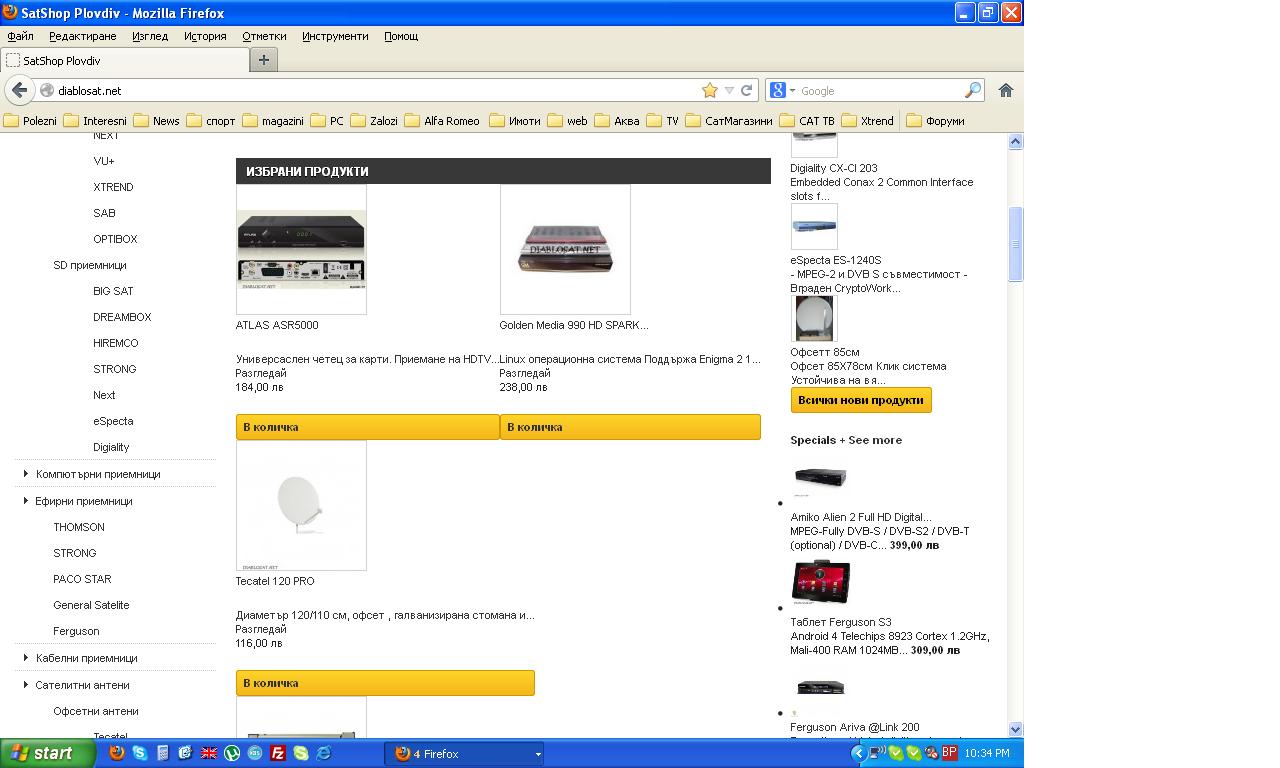Open the Изглед menu

tap(150, 36)
